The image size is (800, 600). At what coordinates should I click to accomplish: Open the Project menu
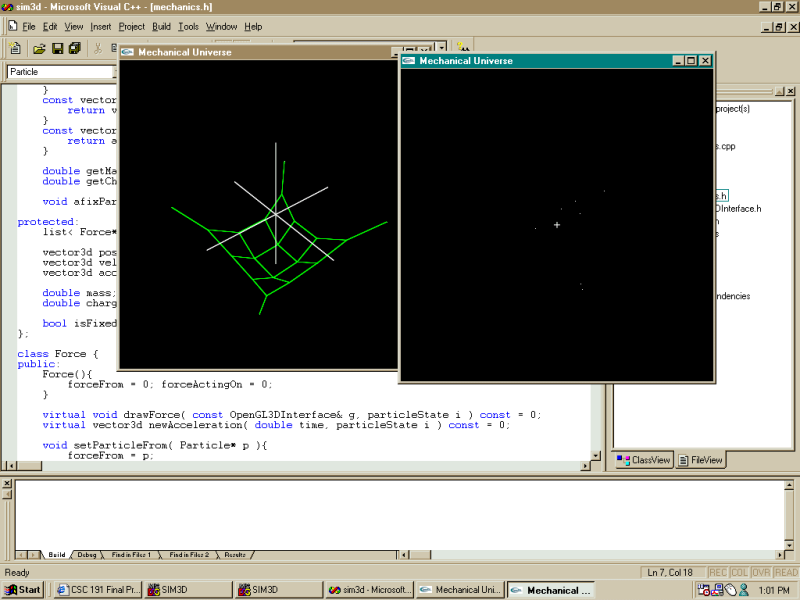pyautogui.click(x=131, y=26)
